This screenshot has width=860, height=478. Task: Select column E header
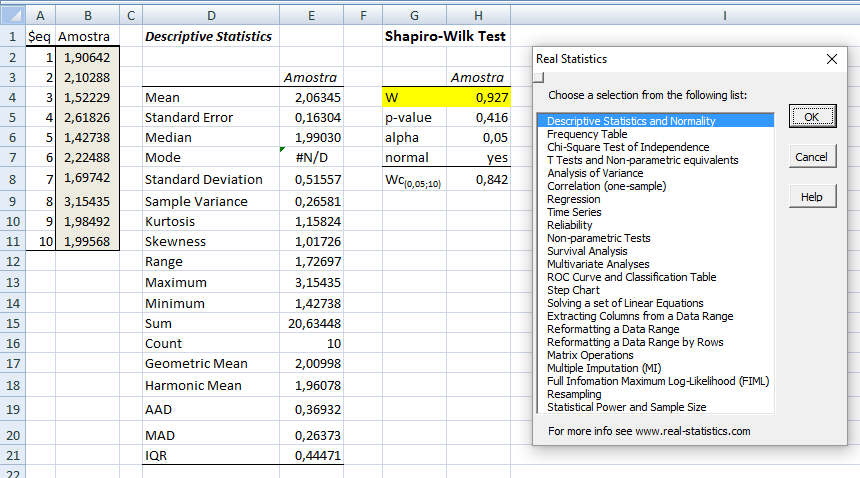click(x=312, y=15)
